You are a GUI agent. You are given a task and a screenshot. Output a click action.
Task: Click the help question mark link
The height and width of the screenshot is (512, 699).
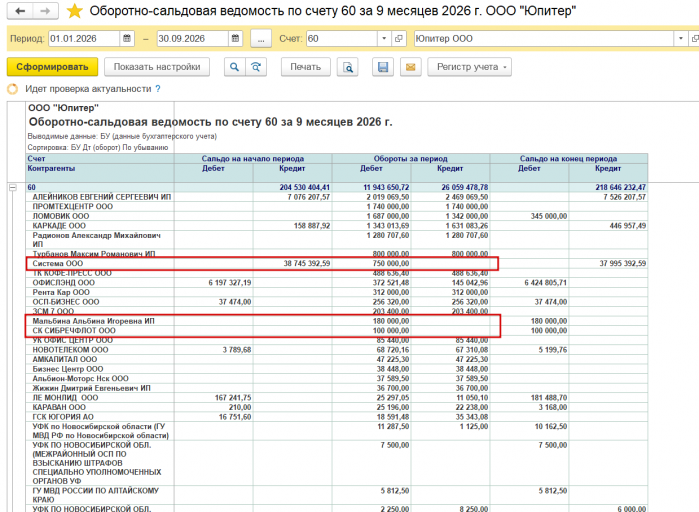pos(157,89)
